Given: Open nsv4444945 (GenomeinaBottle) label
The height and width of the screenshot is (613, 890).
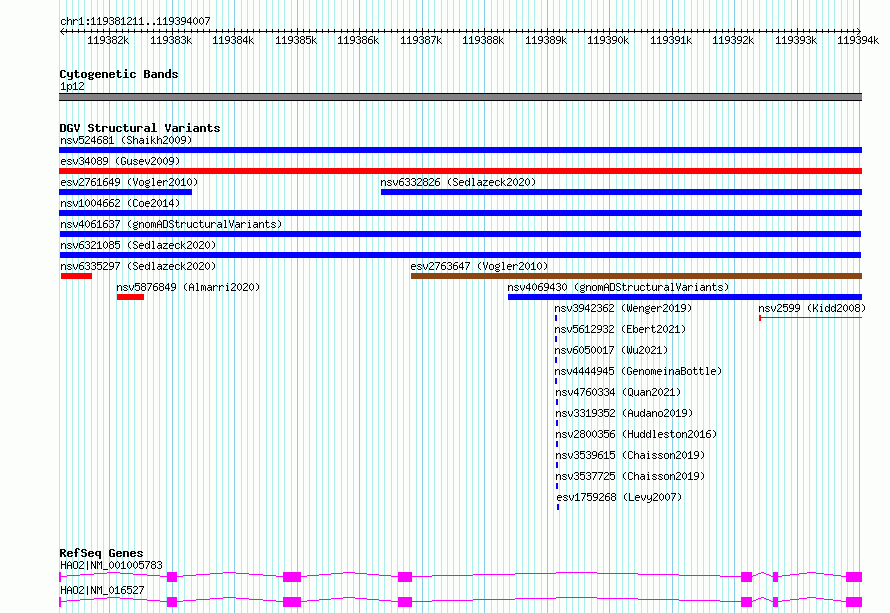Looking at the screenshot, I should (638, 371).
